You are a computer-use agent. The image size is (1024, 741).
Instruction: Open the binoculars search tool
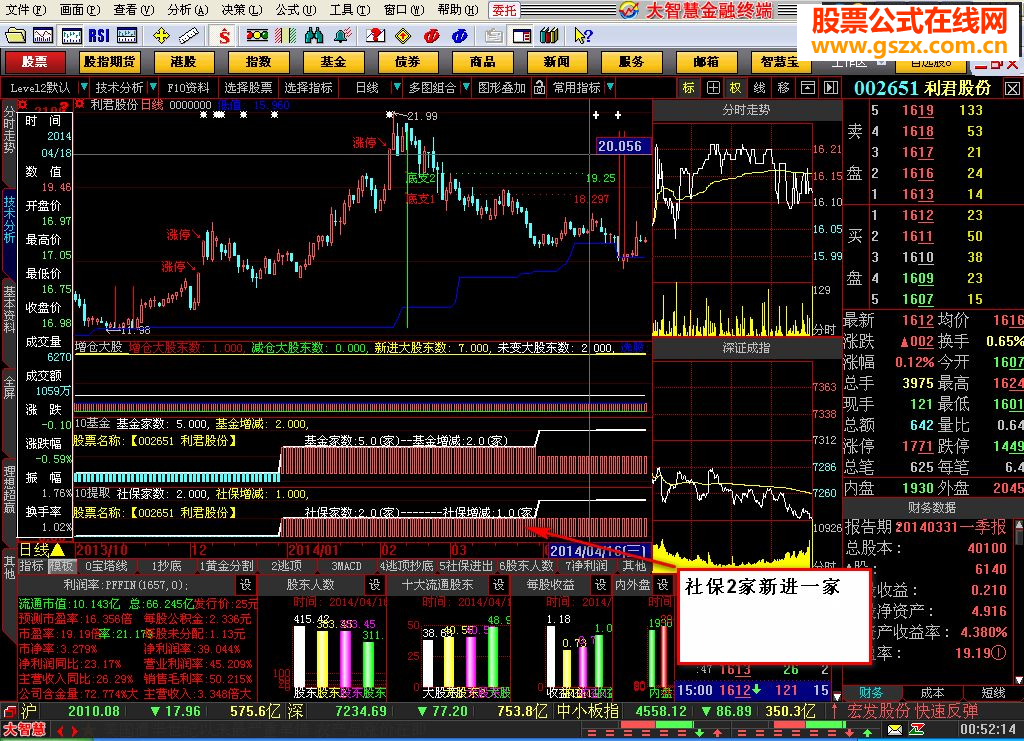[314, 35]
